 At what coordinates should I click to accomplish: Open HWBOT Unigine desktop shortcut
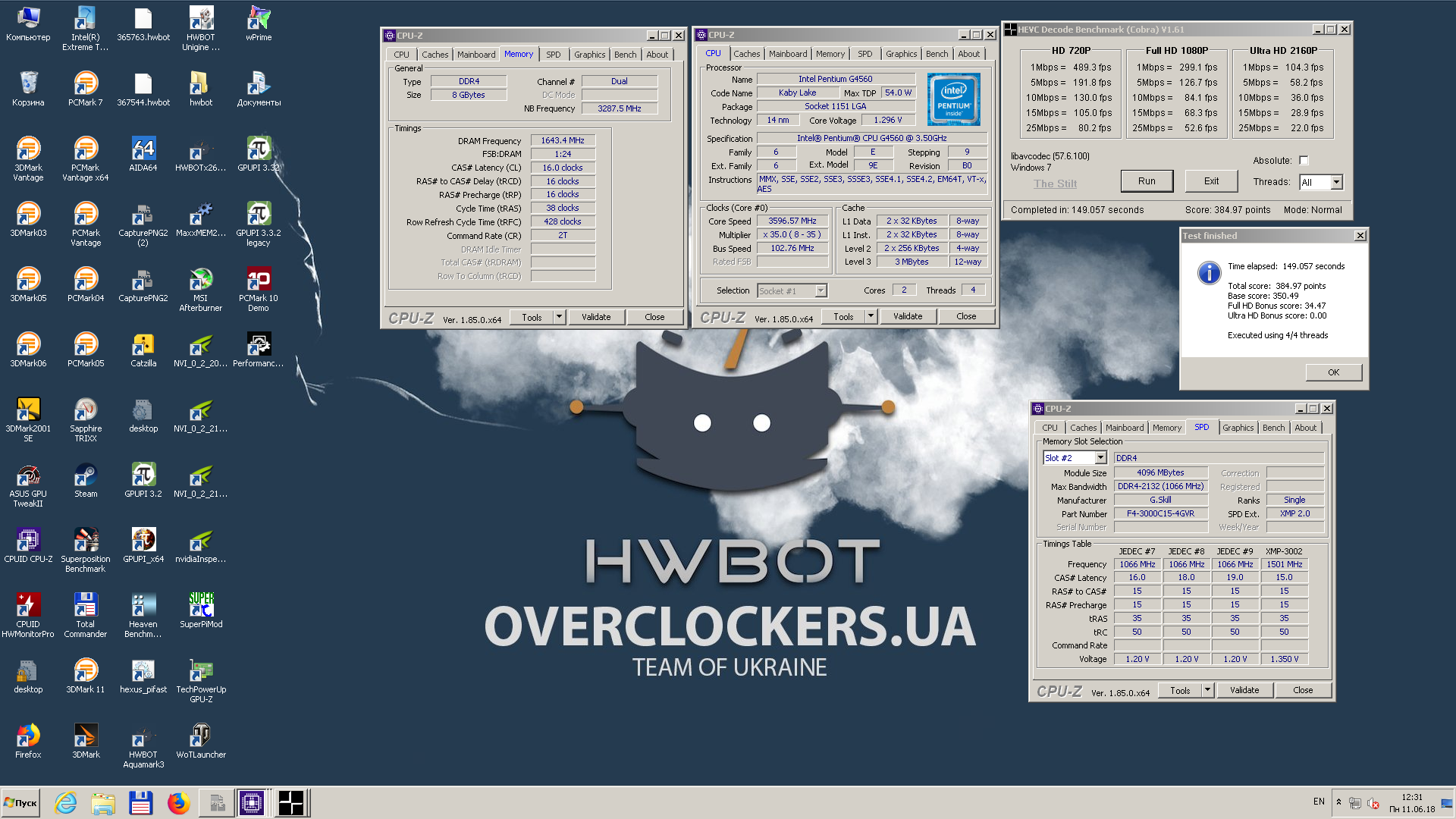tap(201, 29)
